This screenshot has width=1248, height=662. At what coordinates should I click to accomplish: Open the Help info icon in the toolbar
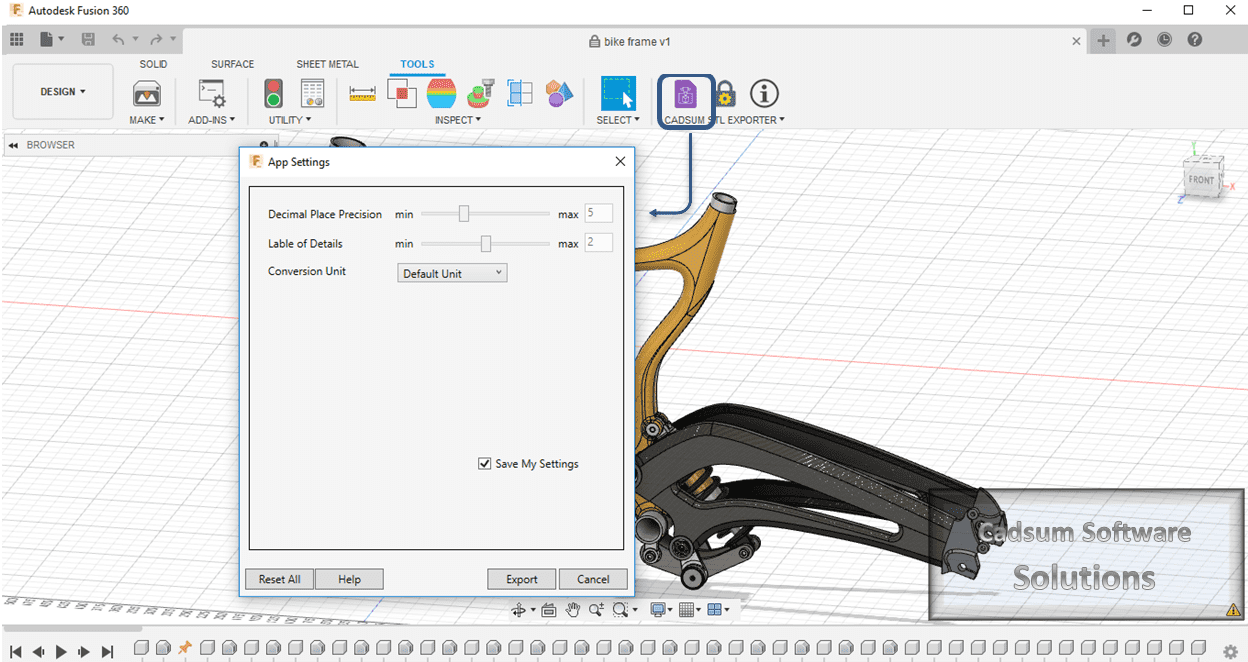click(x=764, y=93)
